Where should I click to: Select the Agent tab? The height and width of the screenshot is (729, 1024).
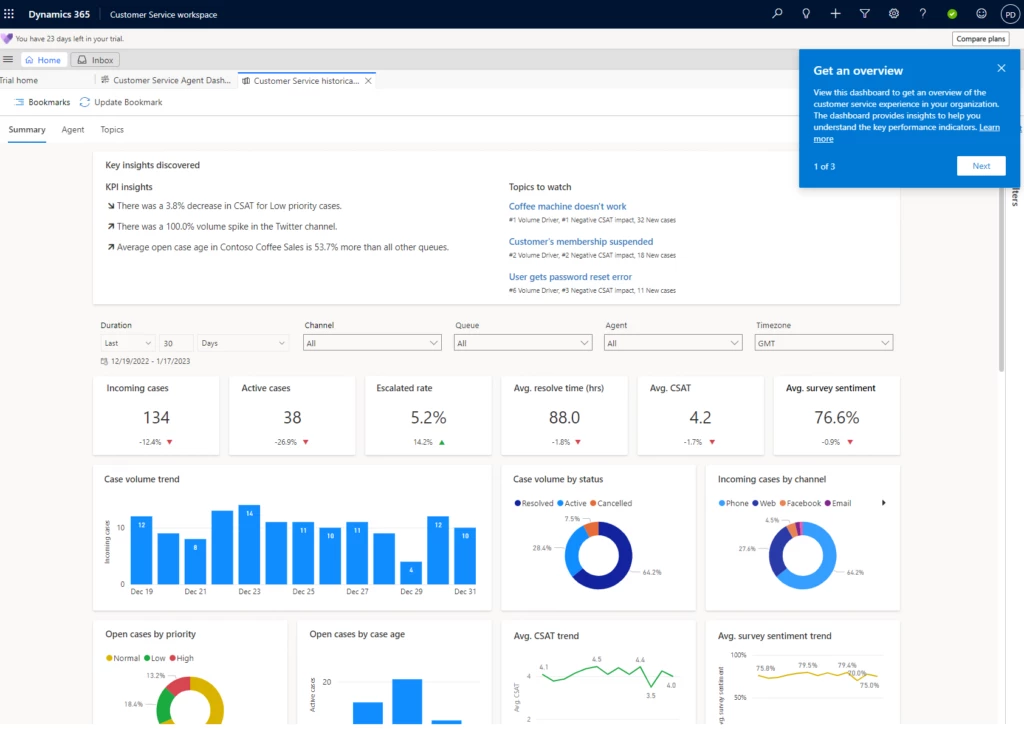72,129
